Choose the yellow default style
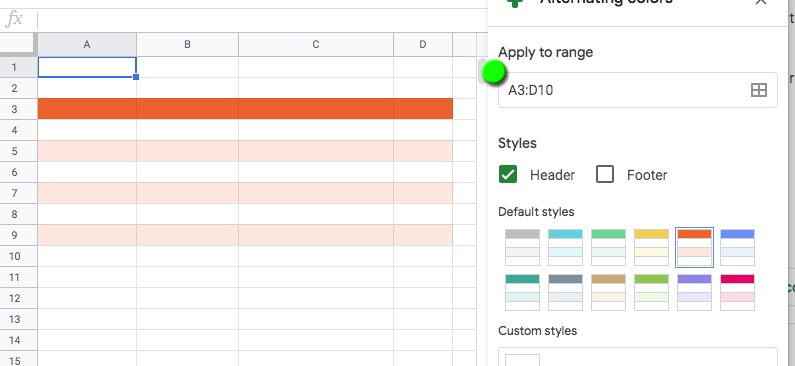The height and width of the screenshot is (366, 795). 652,247
